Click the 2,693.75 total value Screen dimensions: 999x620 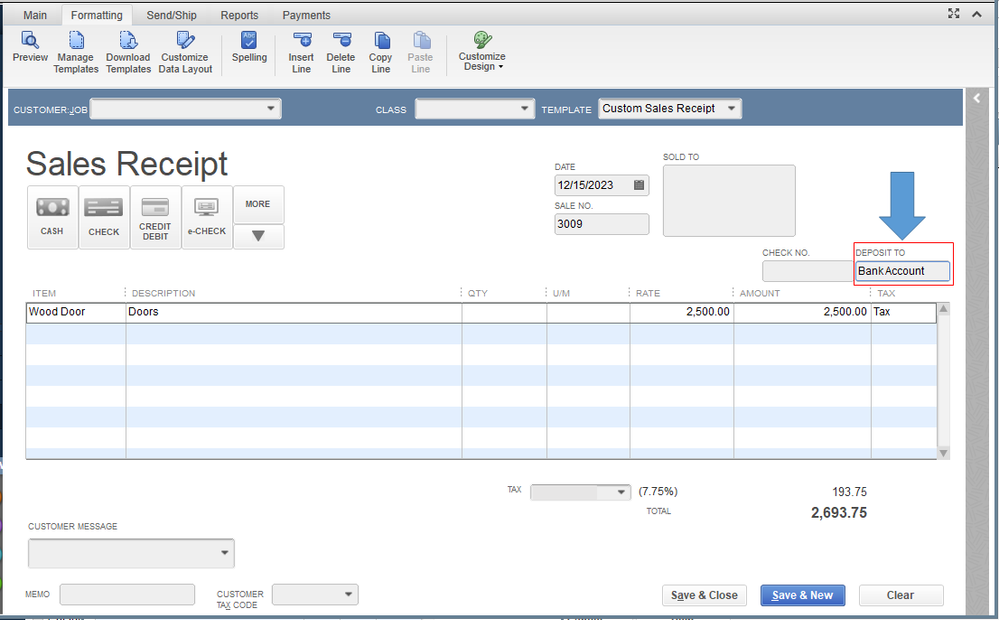(x=838, y=513)
